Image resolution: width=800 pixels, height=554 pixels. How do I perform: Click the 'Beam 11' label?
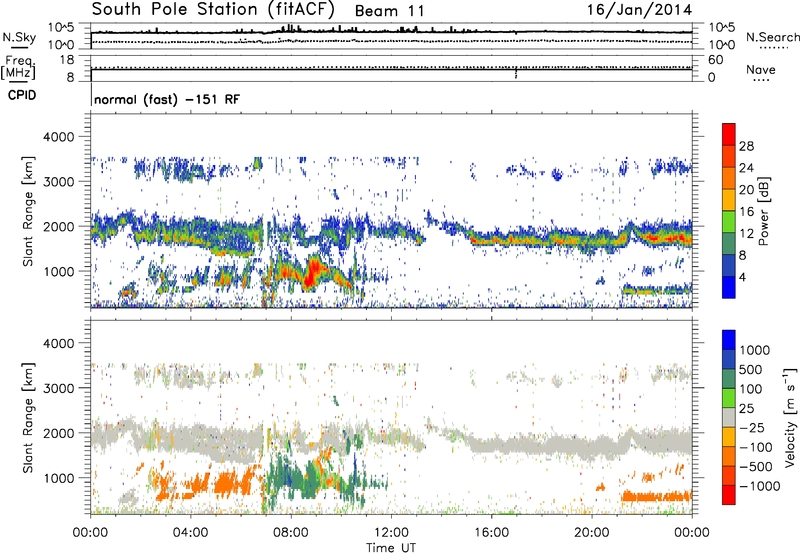[x=389, y=11]
